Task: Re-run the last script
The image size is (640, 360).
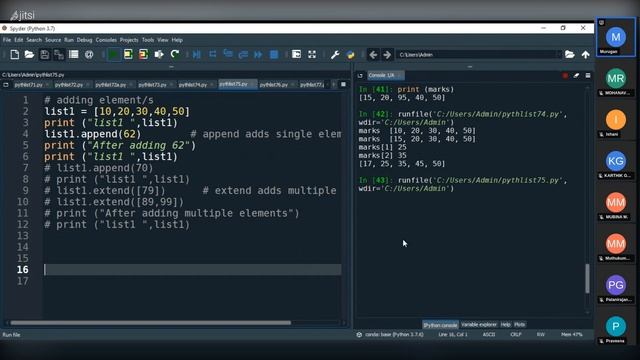Action: [x=175, y=54]
